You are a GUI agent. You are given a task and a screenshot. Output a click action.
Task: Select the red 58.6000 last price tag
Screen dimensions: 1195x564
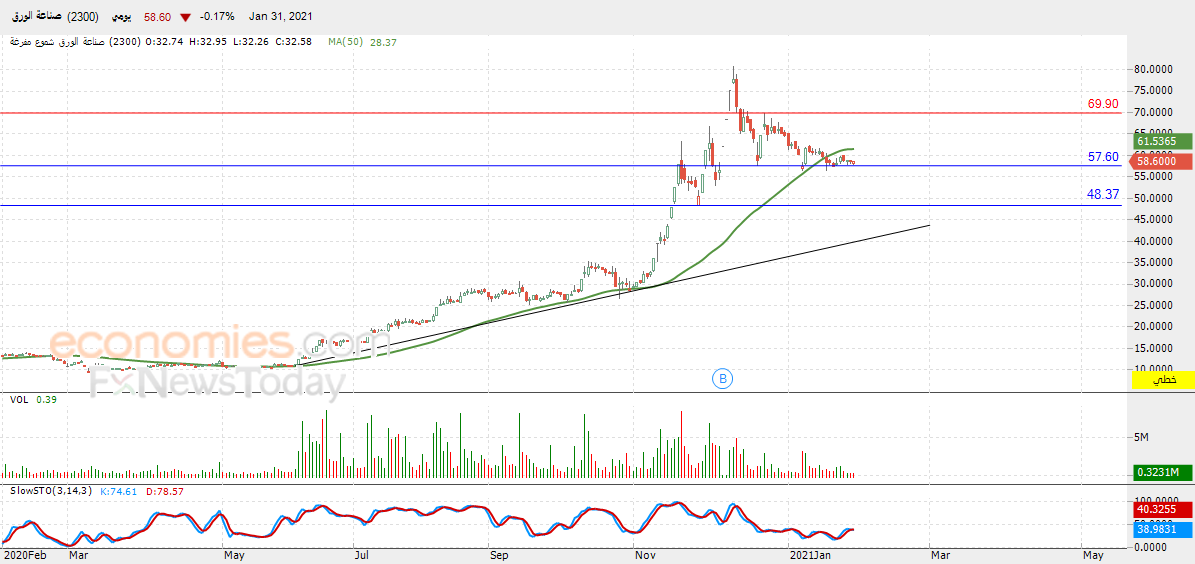[x=1155, y=162]
